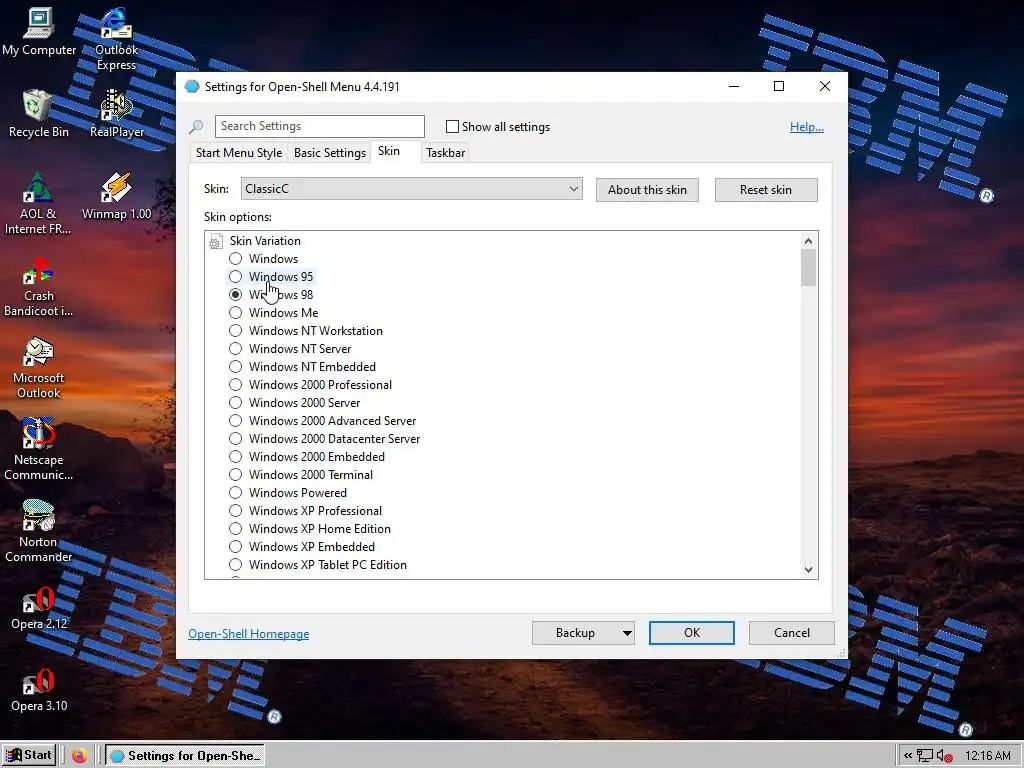Image resolution: width=1024 pixels, height=768 pixels.
Task: Pick Windows XP Home Edition
Action: tap(235, 529)
